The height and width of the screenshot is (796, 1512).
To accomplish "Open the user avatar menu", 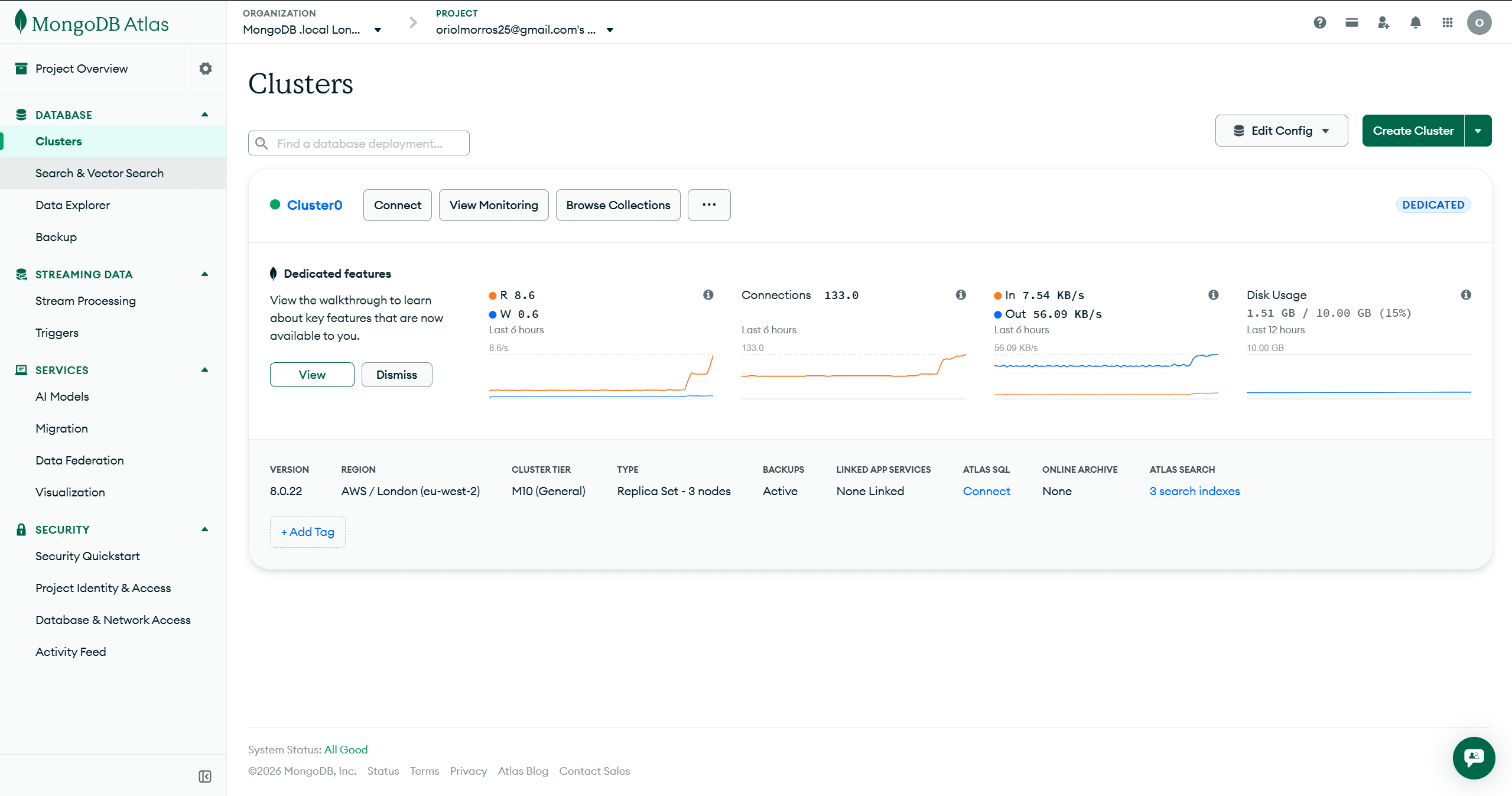I will click(1479, 22).
